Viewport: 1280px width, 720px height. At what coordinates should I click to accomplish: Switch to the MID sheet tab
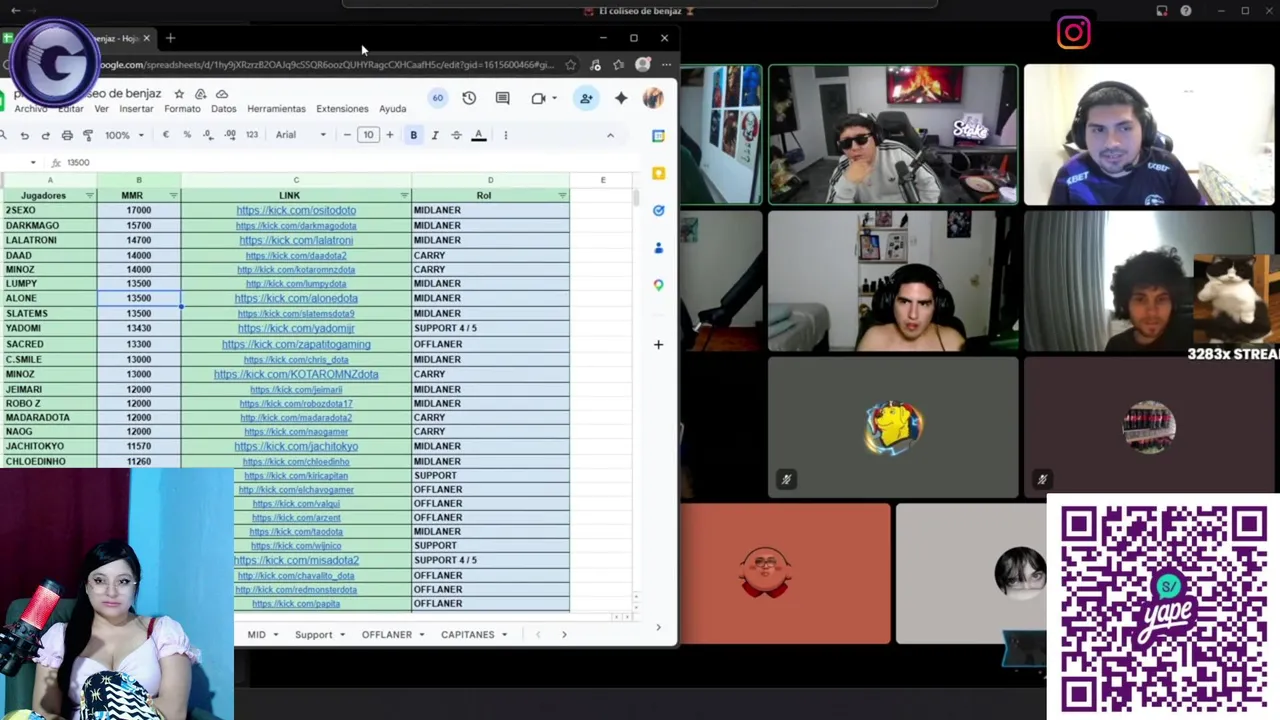click(263, 634)
